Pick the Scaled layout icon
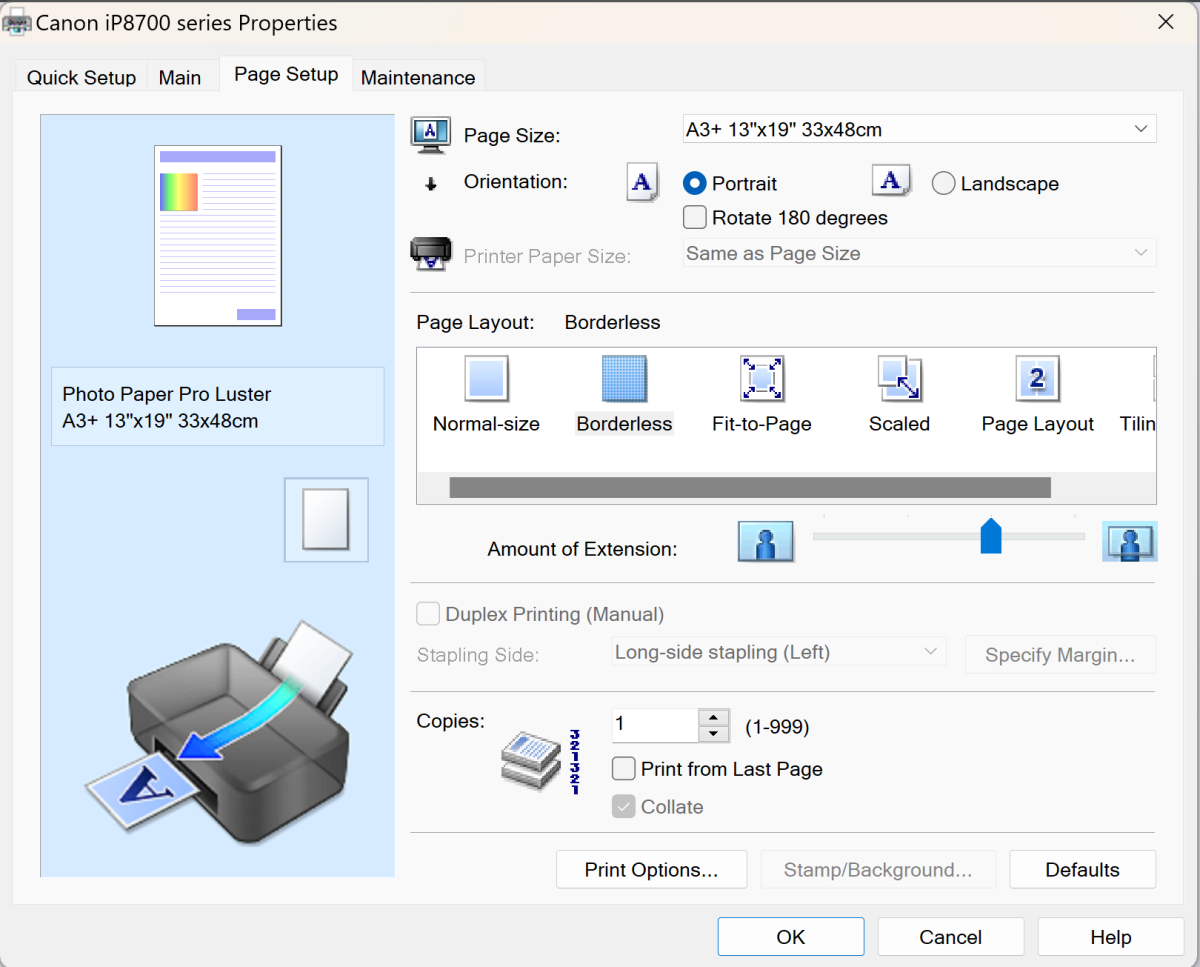 [899, 380]
